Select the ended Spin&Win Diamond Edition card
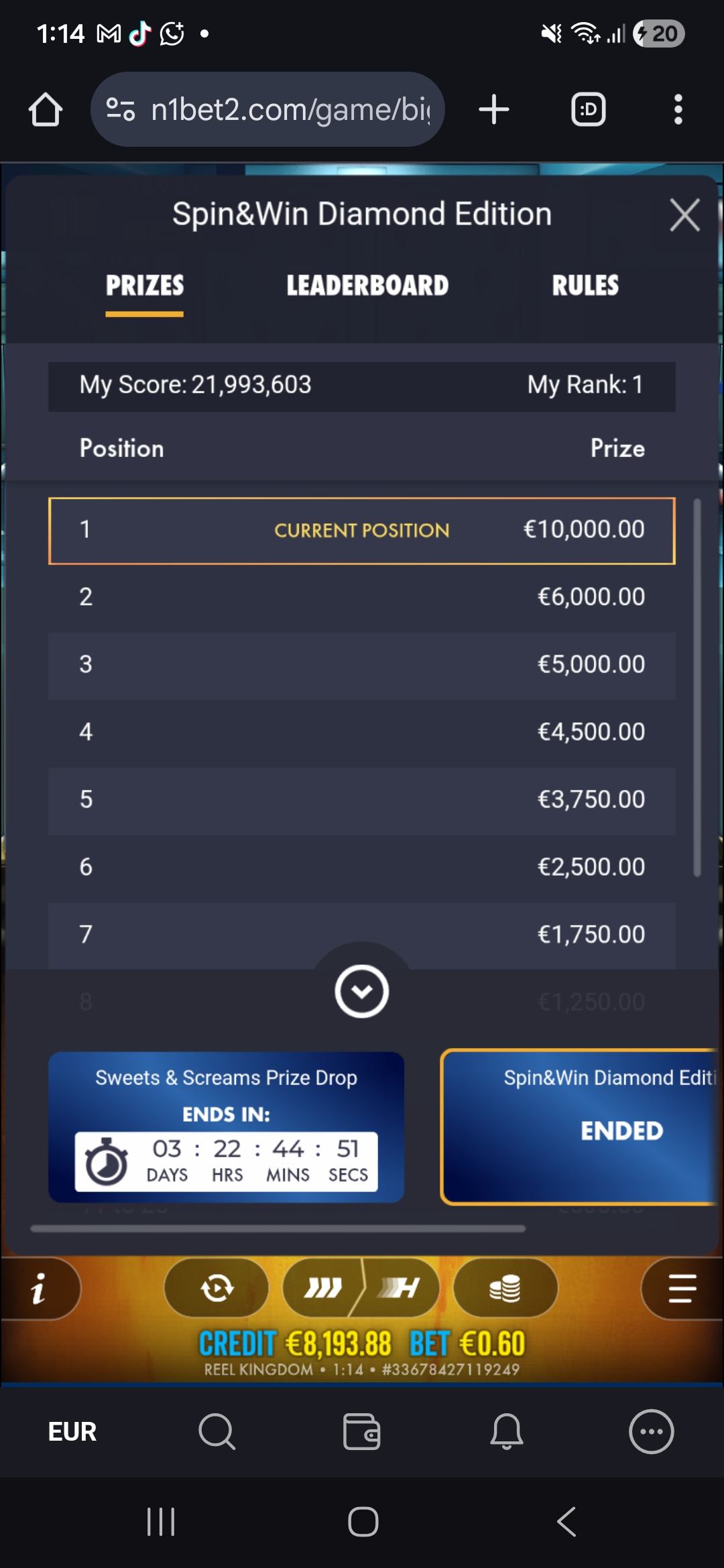 [580, 1127]
